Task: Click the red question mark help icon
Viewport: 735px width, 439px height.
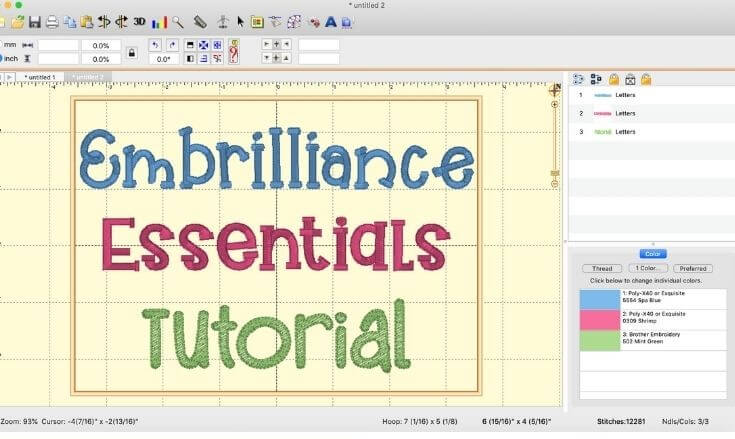Action: pyautogui.click(x=233, y=52)
